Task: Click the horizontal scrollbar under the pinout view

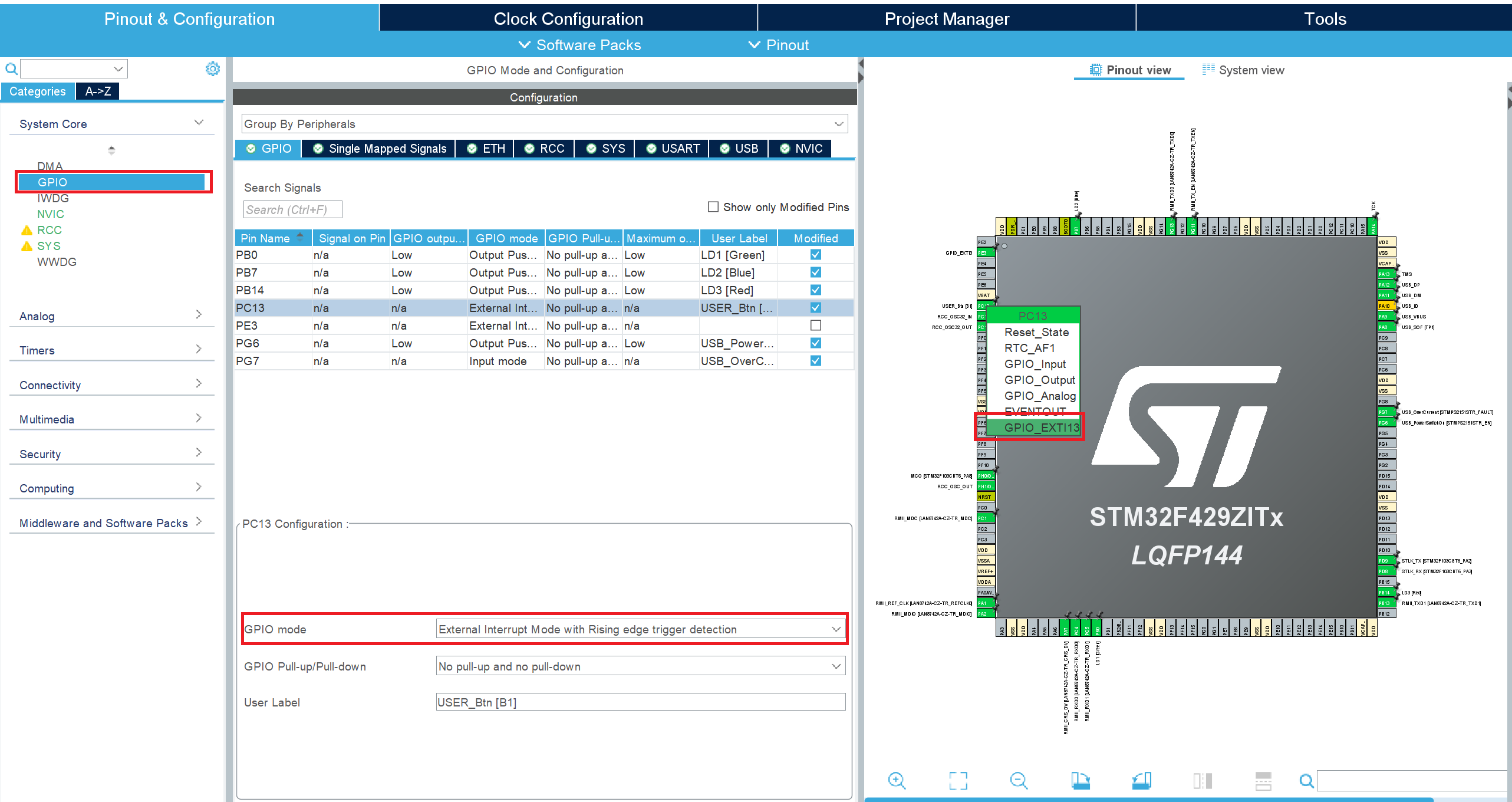Action: (1149, 800)
